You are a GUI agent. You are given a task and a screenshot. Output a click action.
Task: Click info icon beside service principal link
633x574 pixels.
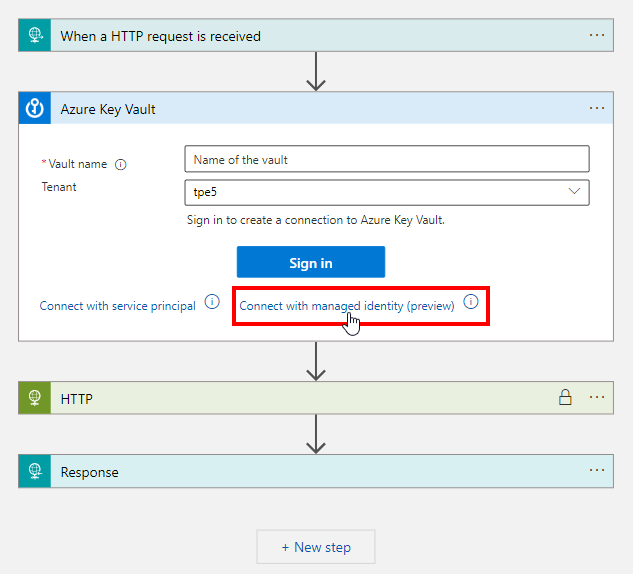[x=212, y=302]
